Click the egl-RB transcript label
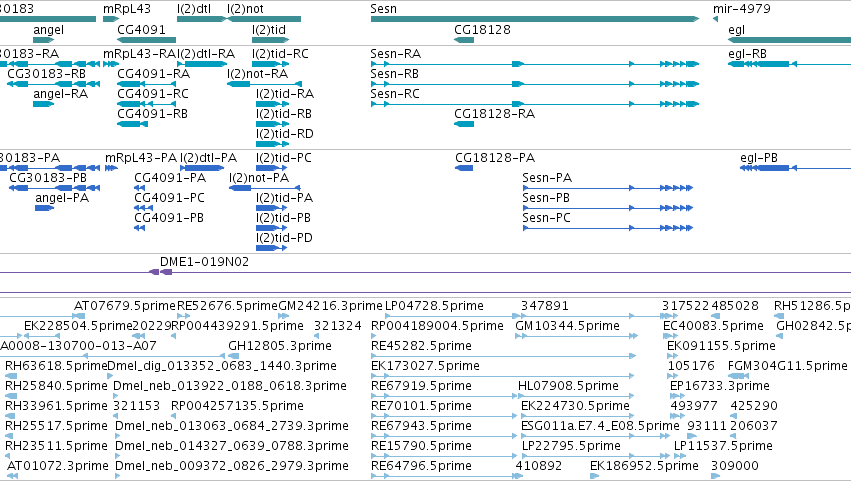This screenshot has height=481, width=851. click(747, 54)
